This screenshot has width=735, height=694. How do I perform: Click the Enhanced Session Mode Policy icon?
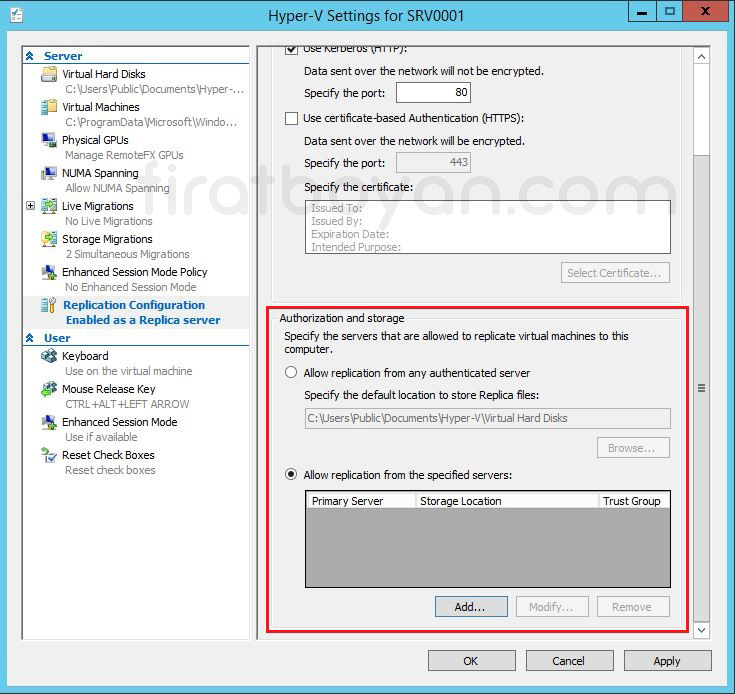[49, 272]
